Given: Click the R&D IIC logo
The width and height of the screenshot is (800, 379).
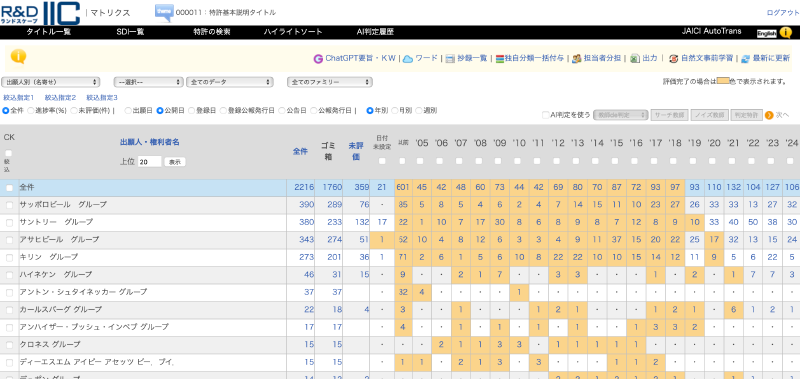Looking at the screenshot, I should point(40,13).
